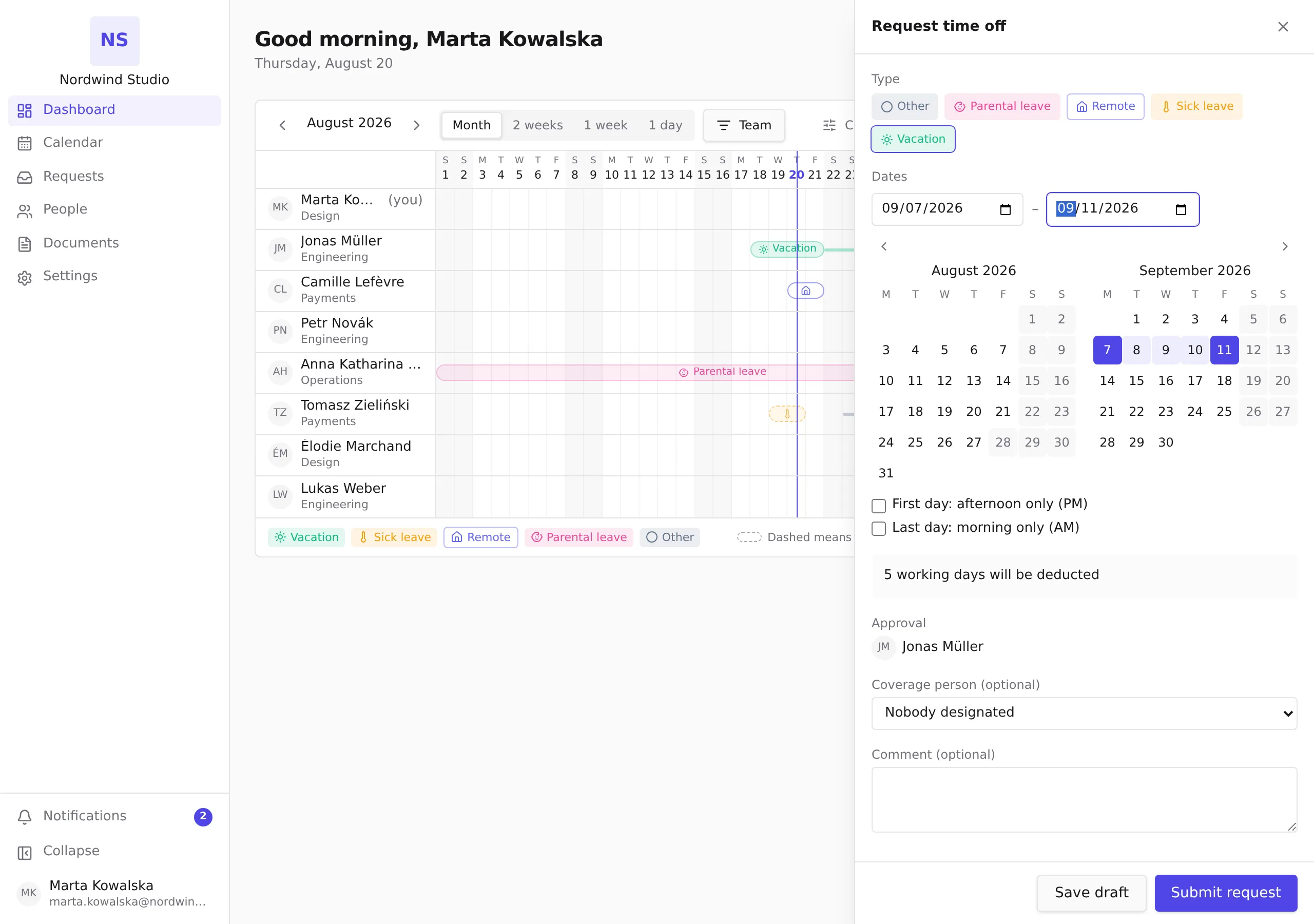
Task: Click the notifications badge showing 2
Action: pyautogui.click(x=203, y=816)
